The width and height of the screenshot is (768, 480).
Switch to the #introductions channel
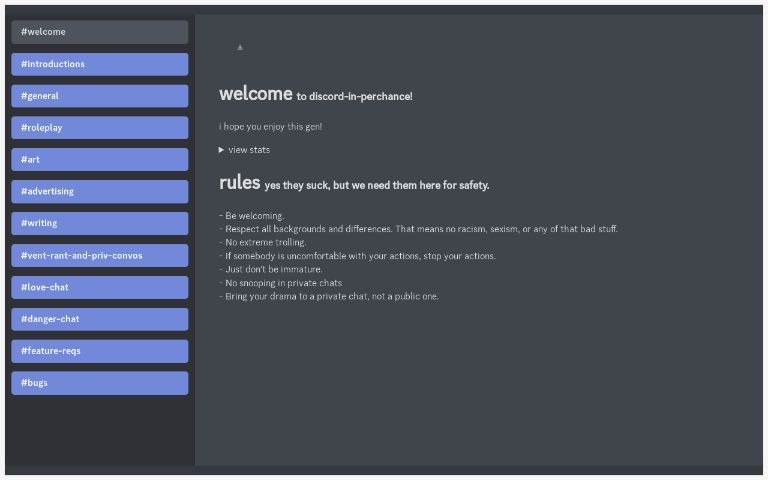pyautogui.click(x=99, y=64)
